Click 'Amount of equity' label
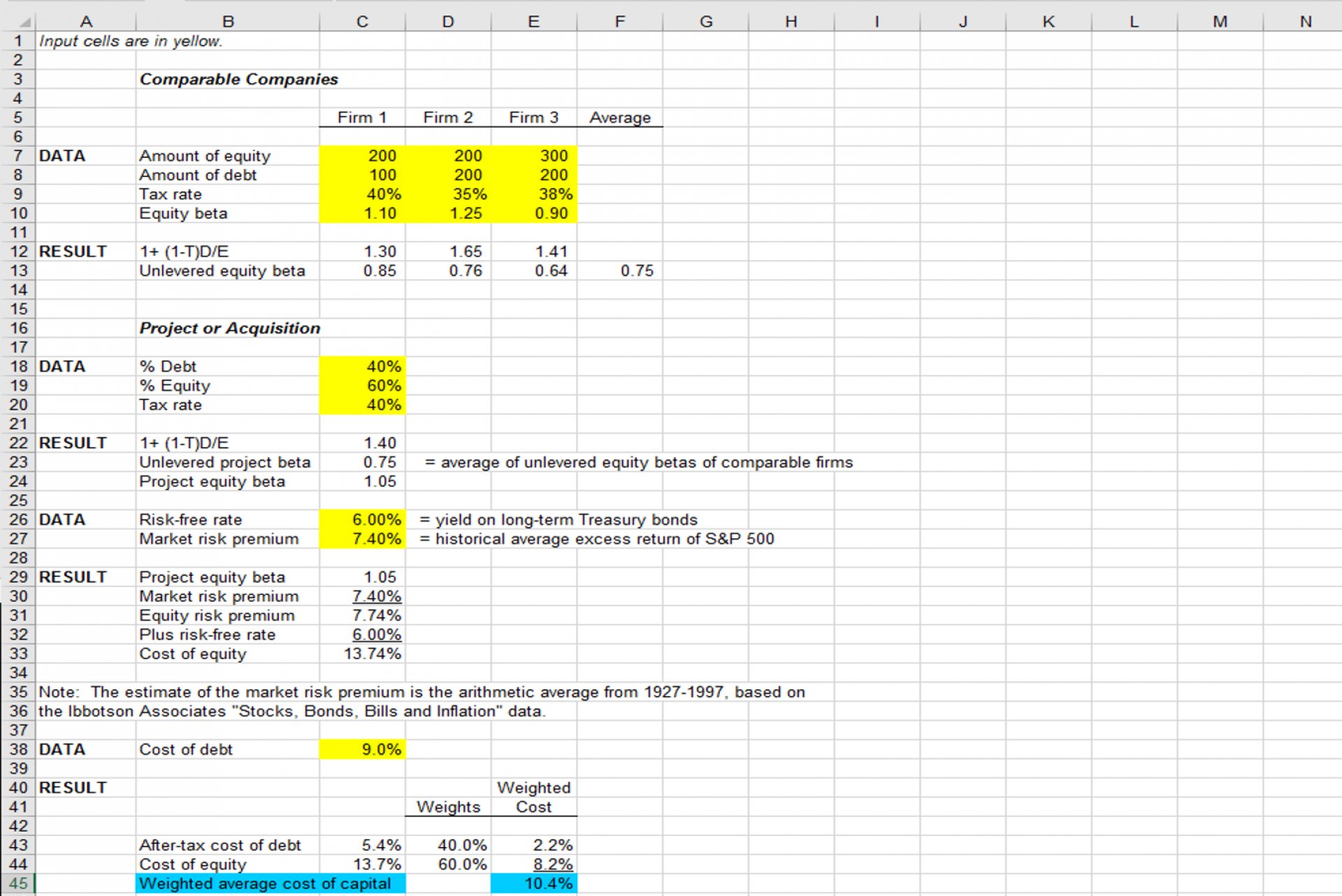The image size is (1342, 896). [x=205, y=156]
